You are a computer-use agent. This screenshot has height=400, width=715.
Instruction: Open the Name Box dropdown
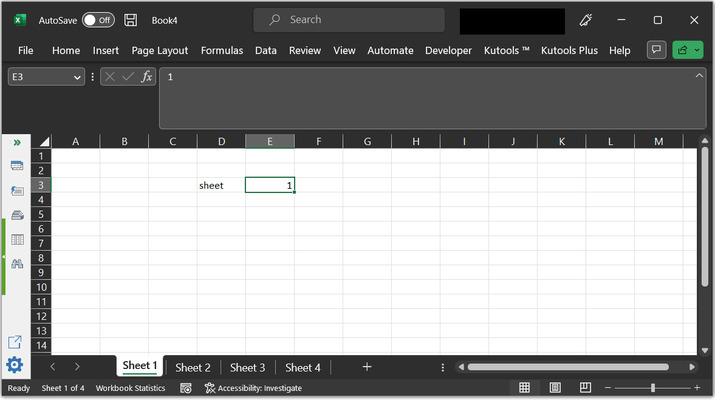click(x=78, y=77)
